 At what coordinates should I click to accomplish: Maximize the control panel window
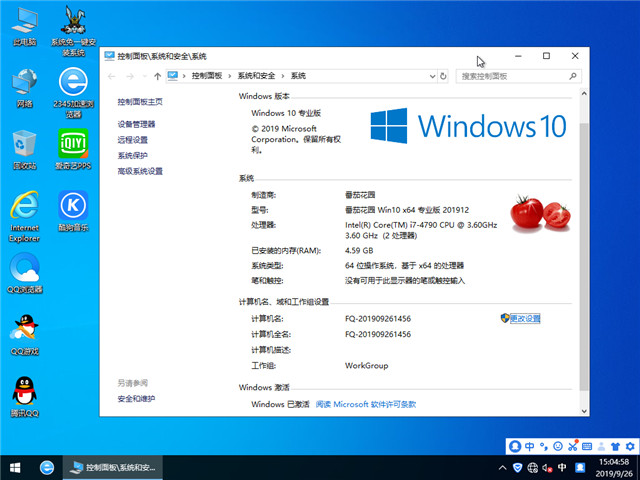(546, 56)
